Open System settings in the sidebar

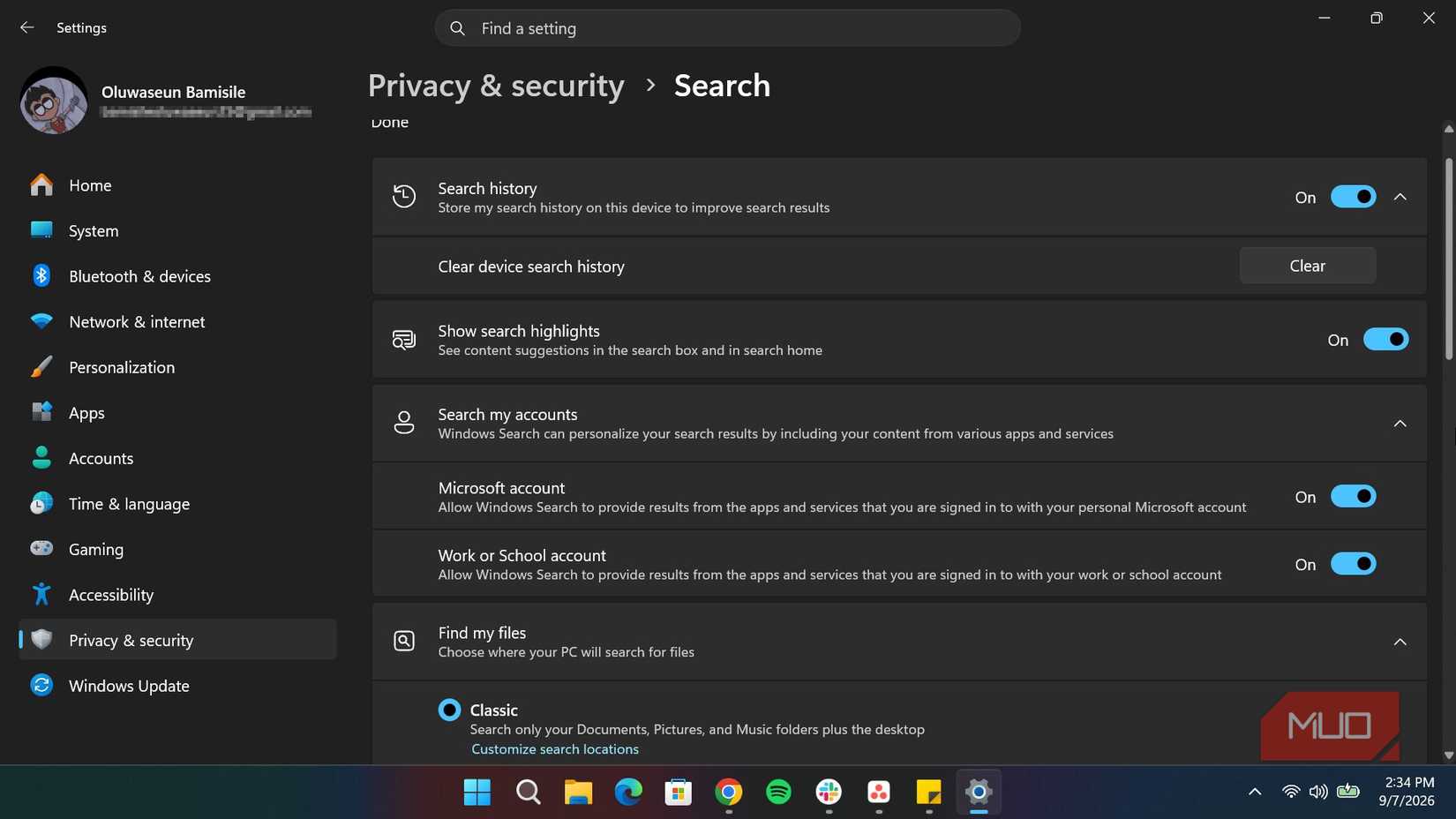(177, 230)
